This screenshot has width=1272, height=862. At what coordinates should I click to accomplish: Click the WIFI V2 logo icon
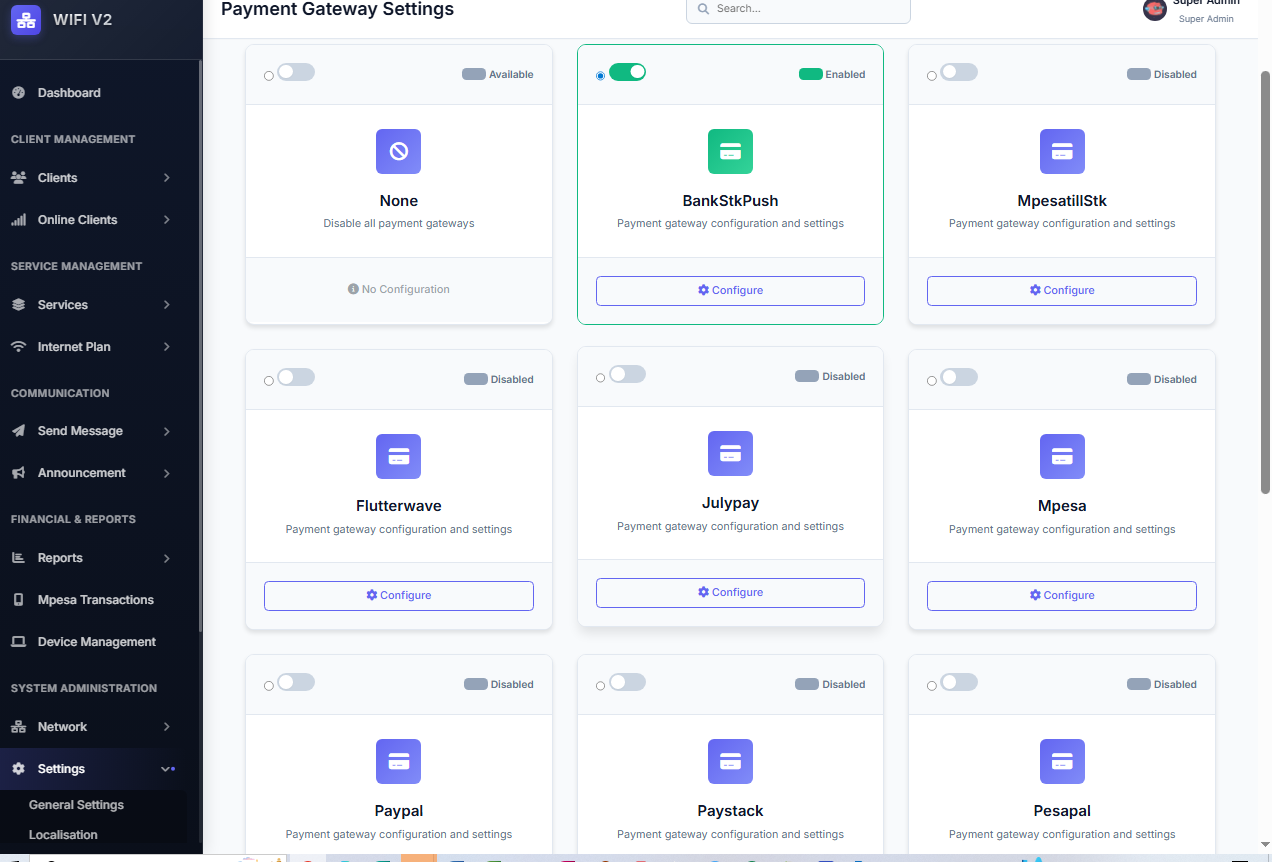[x=26, y=20]
